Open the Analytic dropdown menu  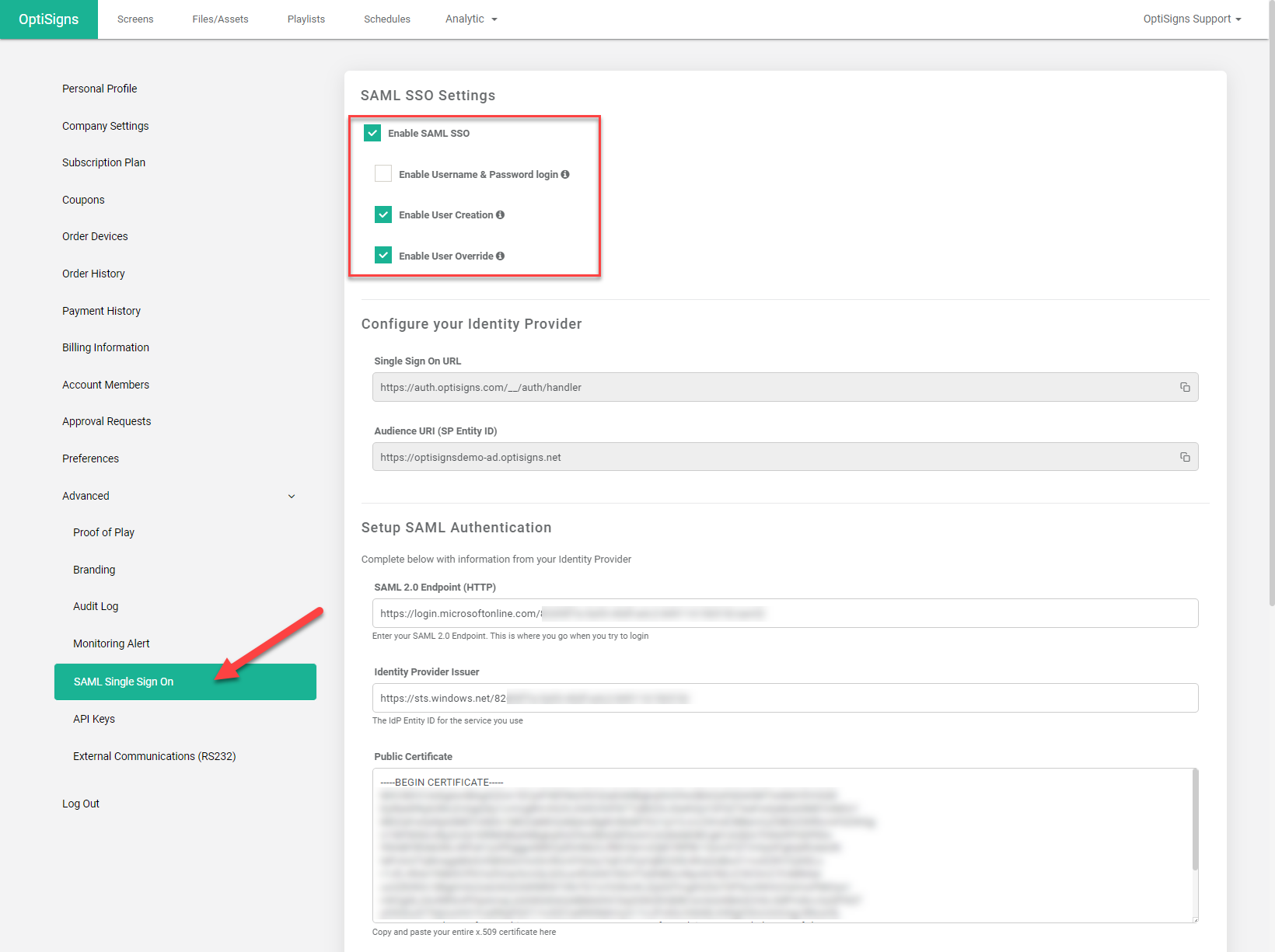click(x=471, y=19)
